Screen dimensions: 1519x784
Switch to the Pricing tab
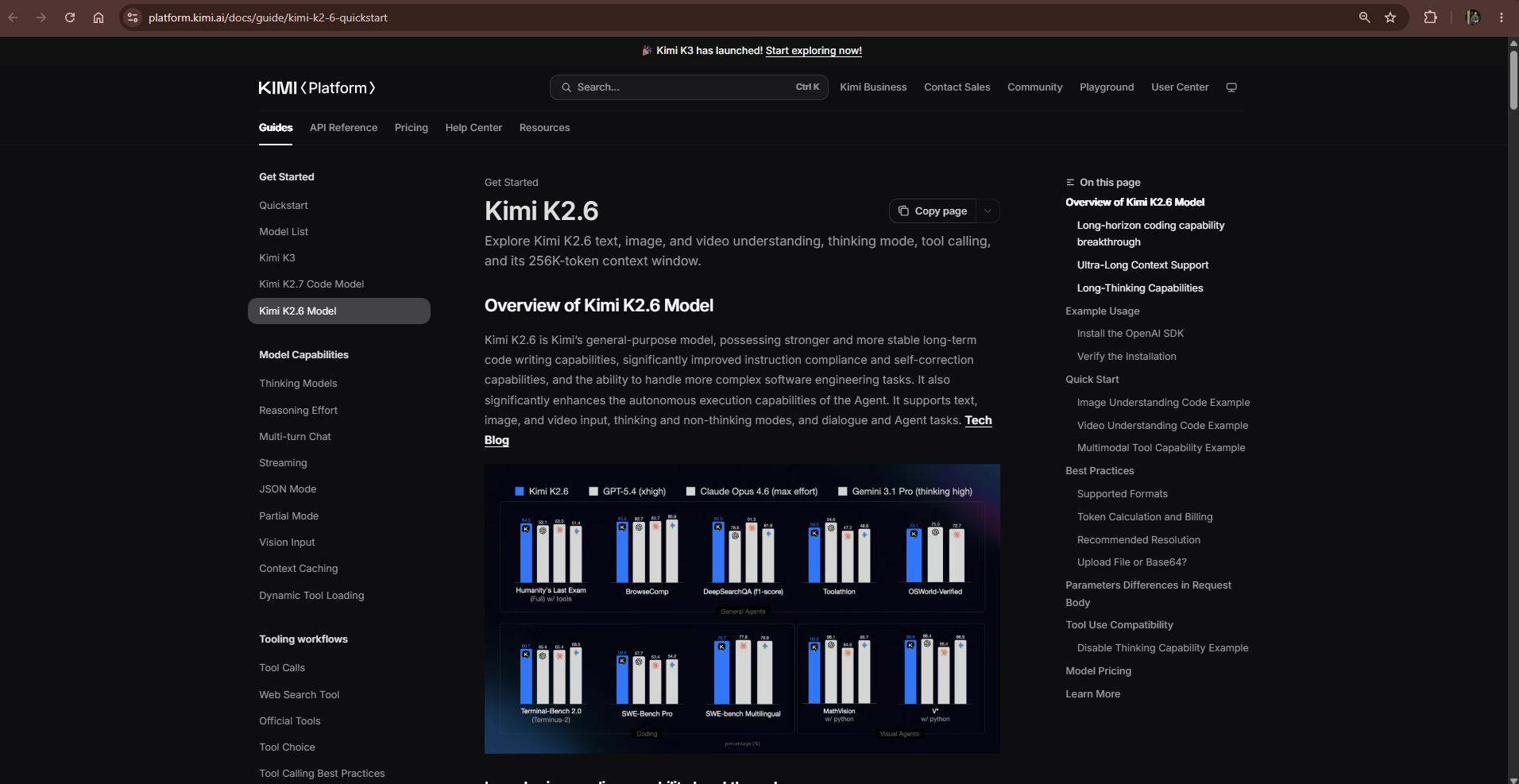coord(412,128)
